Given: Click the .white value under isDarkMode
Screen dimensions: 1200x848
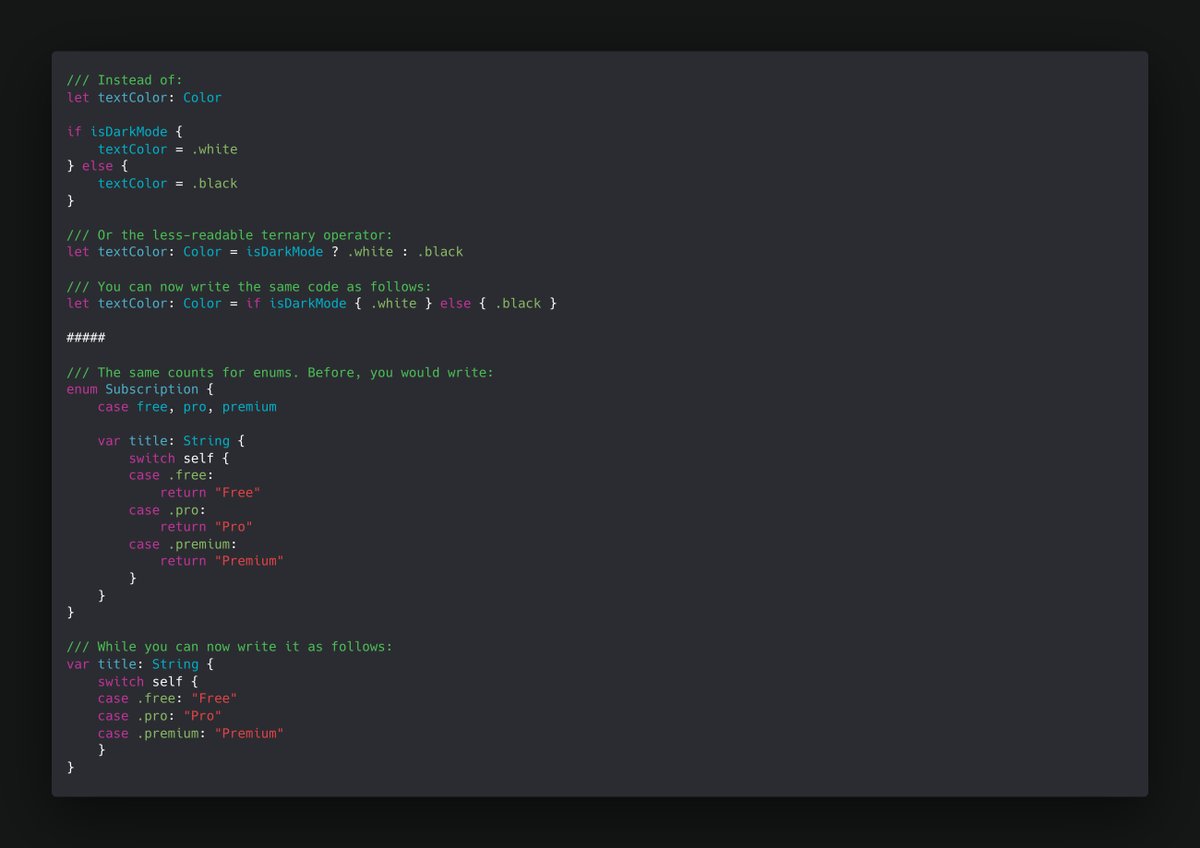Looking at the screenshot, I should (216, 148).
